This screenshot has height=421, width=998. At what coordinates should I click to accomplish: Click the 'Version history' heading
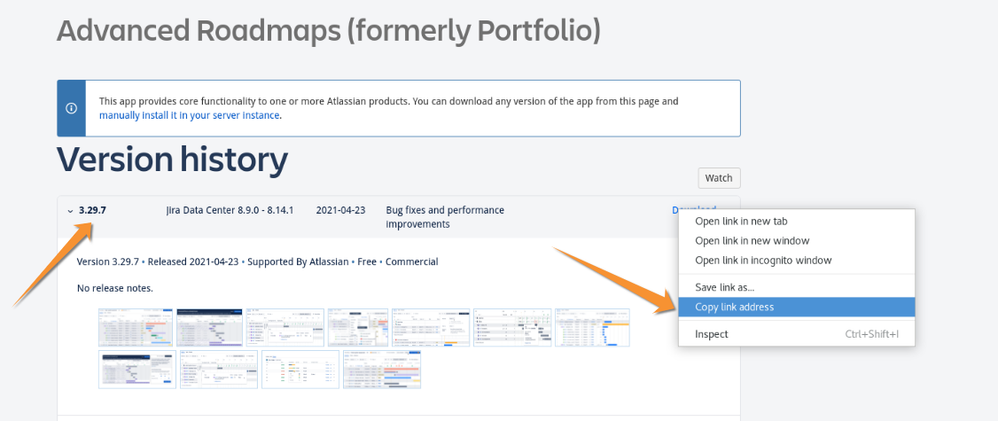[x=172, y=160]
